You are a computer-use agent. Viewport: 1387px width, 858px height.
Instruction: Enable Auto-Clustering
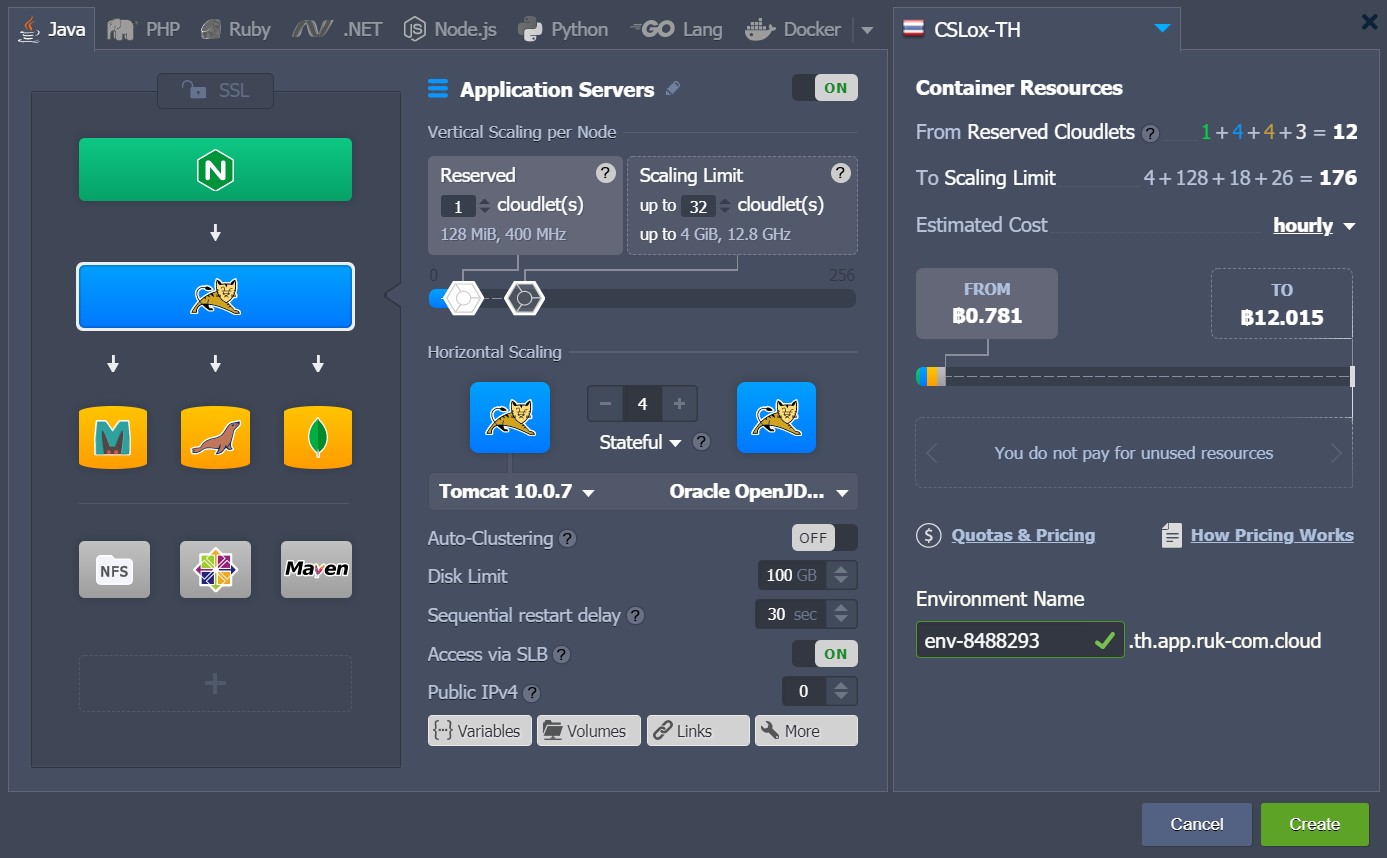[824, 537]
